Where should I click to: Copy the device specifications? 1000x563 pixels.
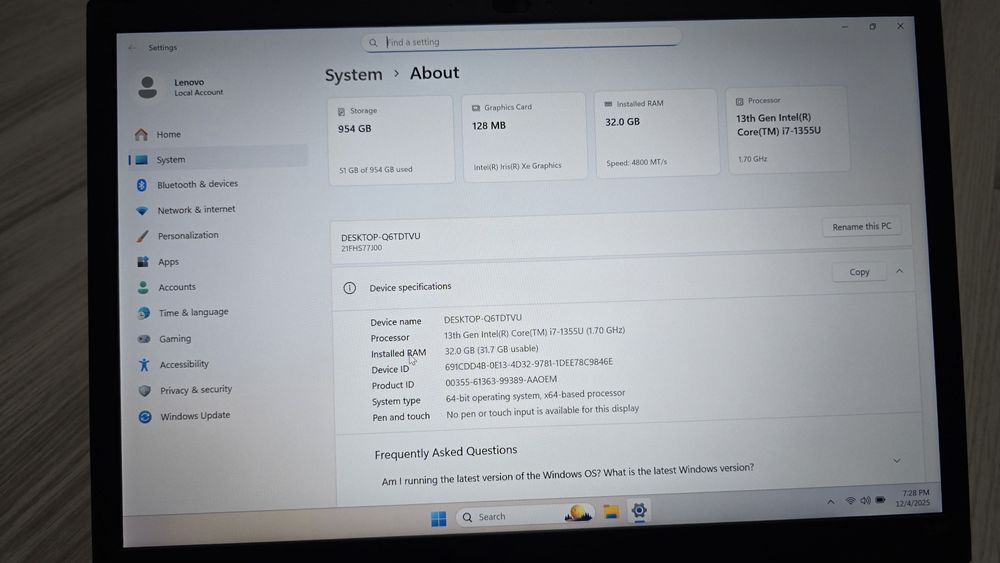click(859, 272)
